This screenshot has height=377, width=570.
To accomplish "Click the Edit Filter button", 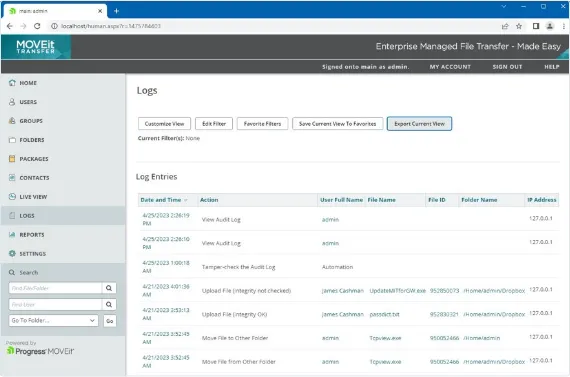I will click(214, 124).
